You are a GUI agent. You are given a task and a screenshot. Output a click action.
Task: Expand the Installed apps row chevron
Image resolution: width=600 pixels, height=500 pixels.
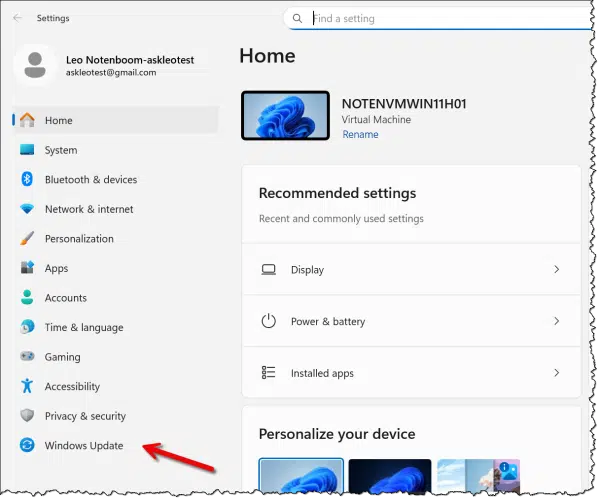point(557,373)
